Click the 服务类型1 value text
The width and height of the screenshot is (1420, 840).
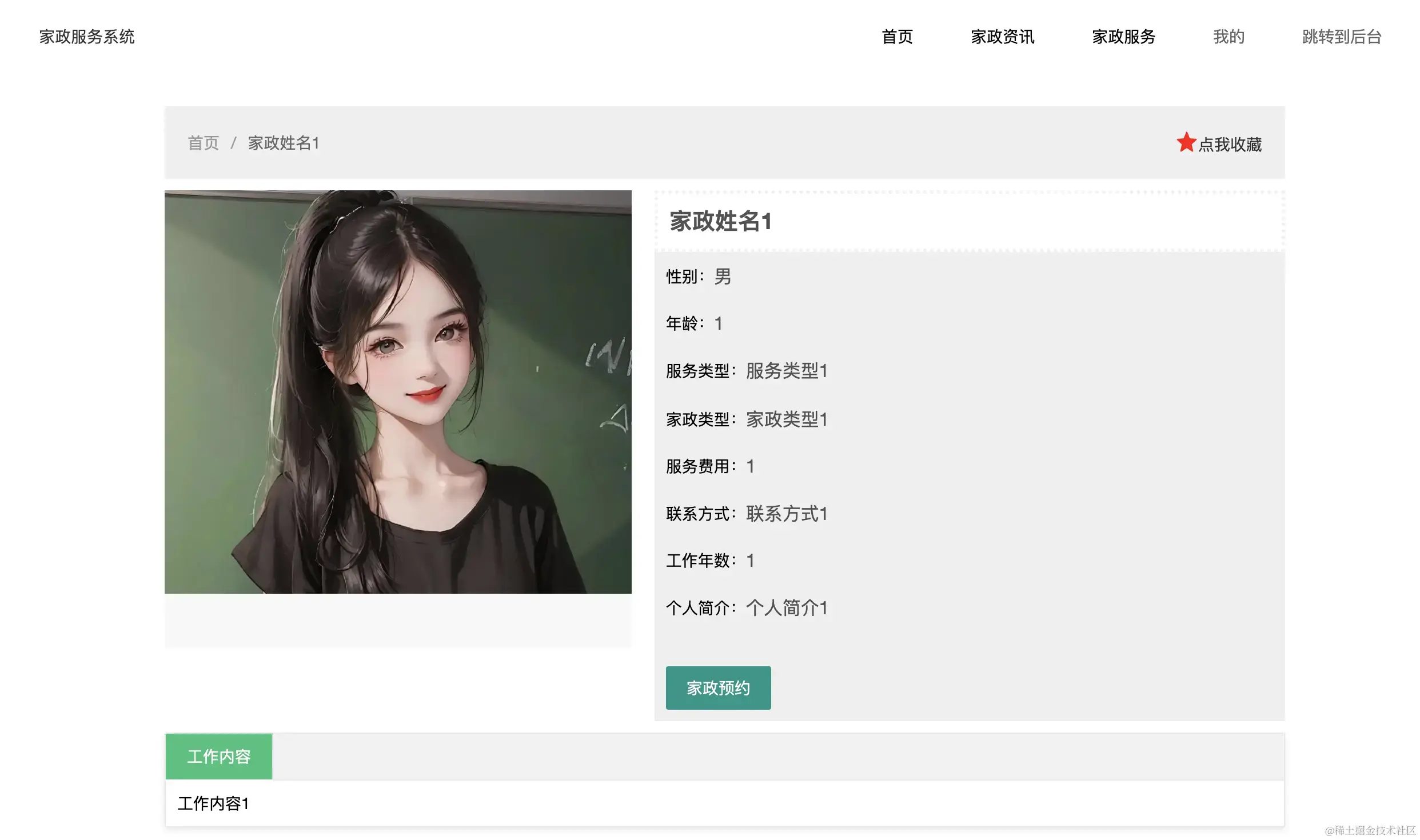click(787, 371)
